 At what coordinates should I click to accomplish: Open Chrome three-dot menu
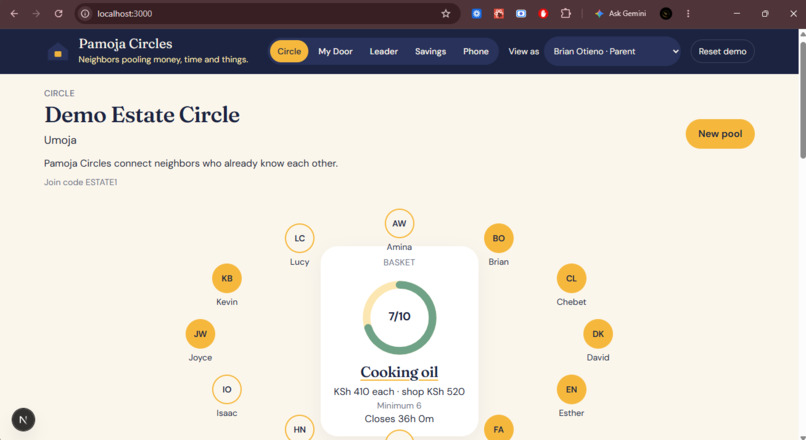688,14
